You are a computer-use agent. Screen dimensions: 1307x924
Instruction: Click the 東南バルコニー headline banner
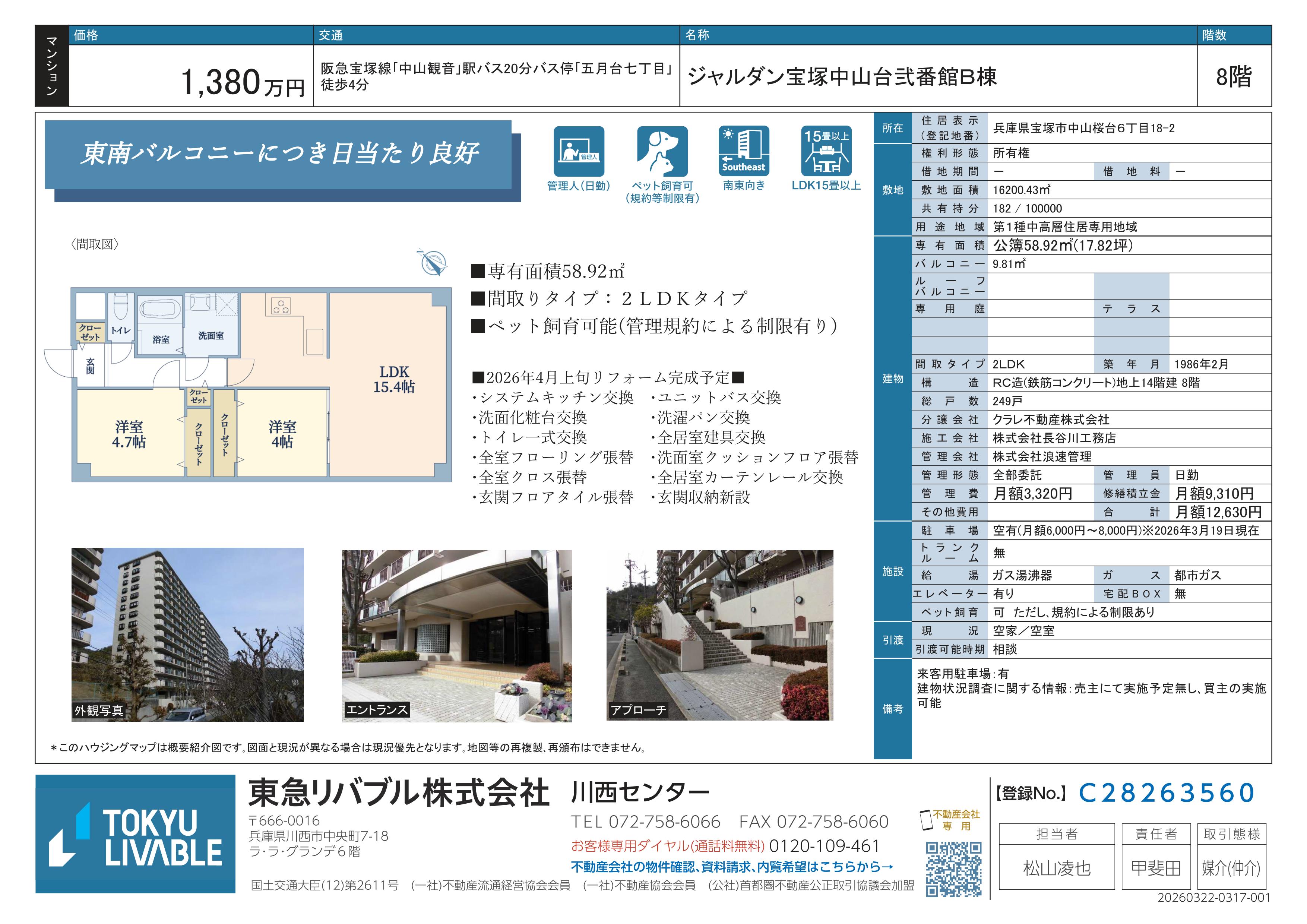coord(278,154)
